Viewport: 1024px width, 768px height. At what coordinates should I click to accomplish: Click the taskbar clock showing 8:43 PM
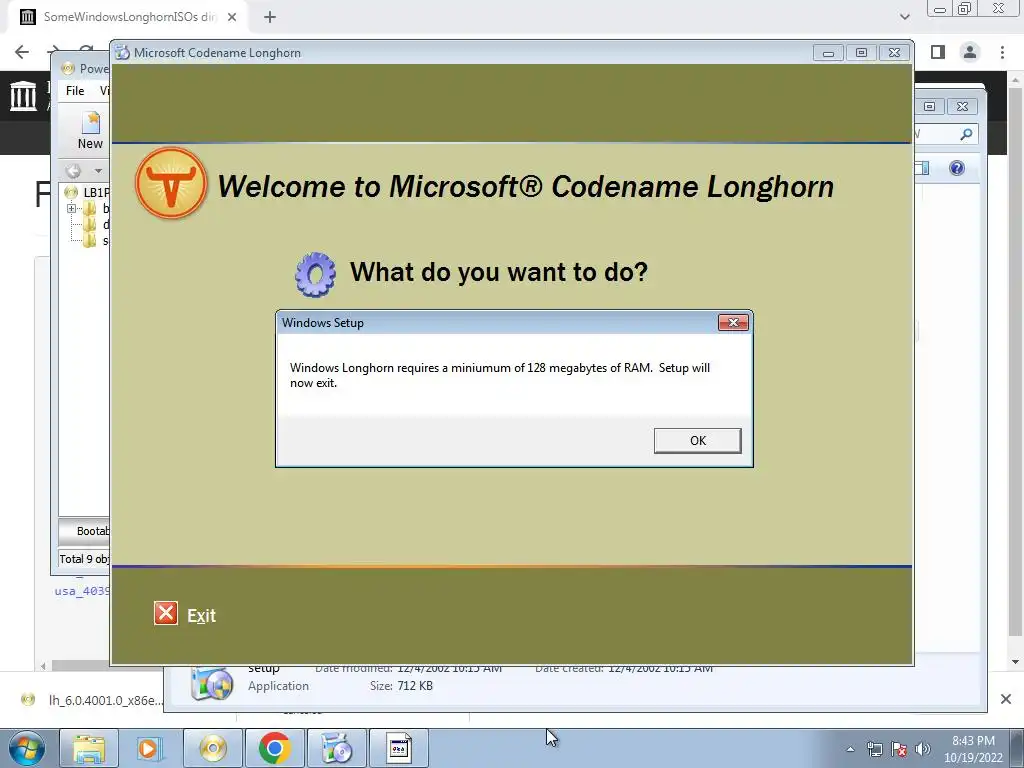[x=973, y=749]
